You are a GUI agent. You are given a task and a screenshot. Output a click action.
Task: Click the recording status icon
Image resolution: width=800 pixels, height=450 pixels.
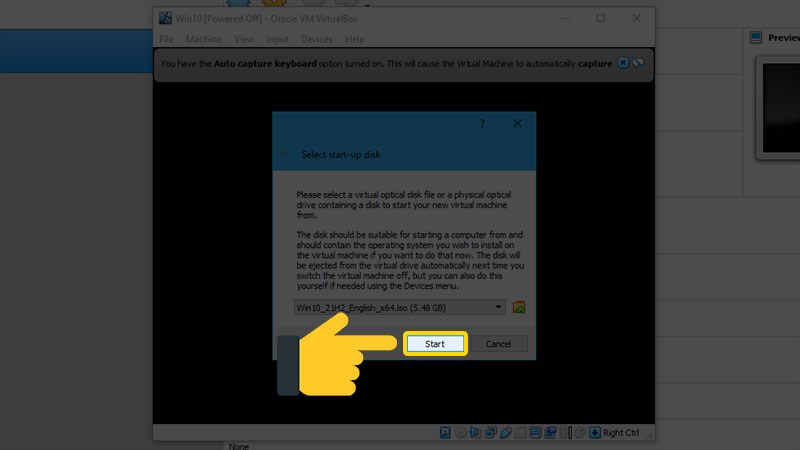[x=550, y=433]
